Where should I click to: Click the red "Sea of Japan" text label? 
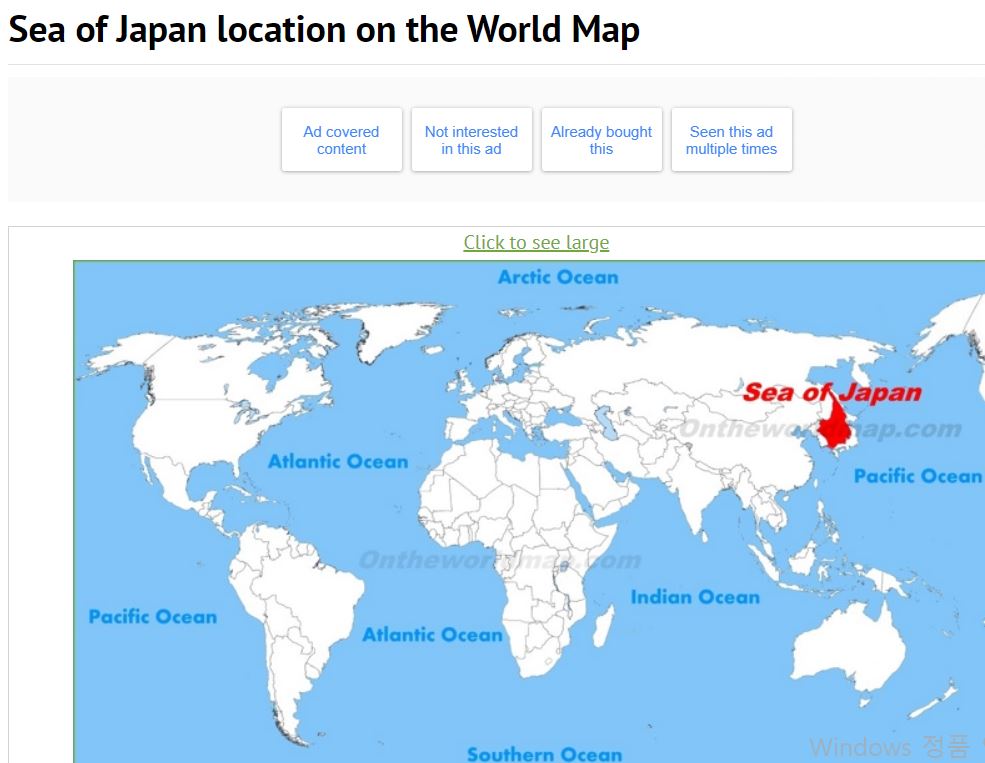click(831, 392)
